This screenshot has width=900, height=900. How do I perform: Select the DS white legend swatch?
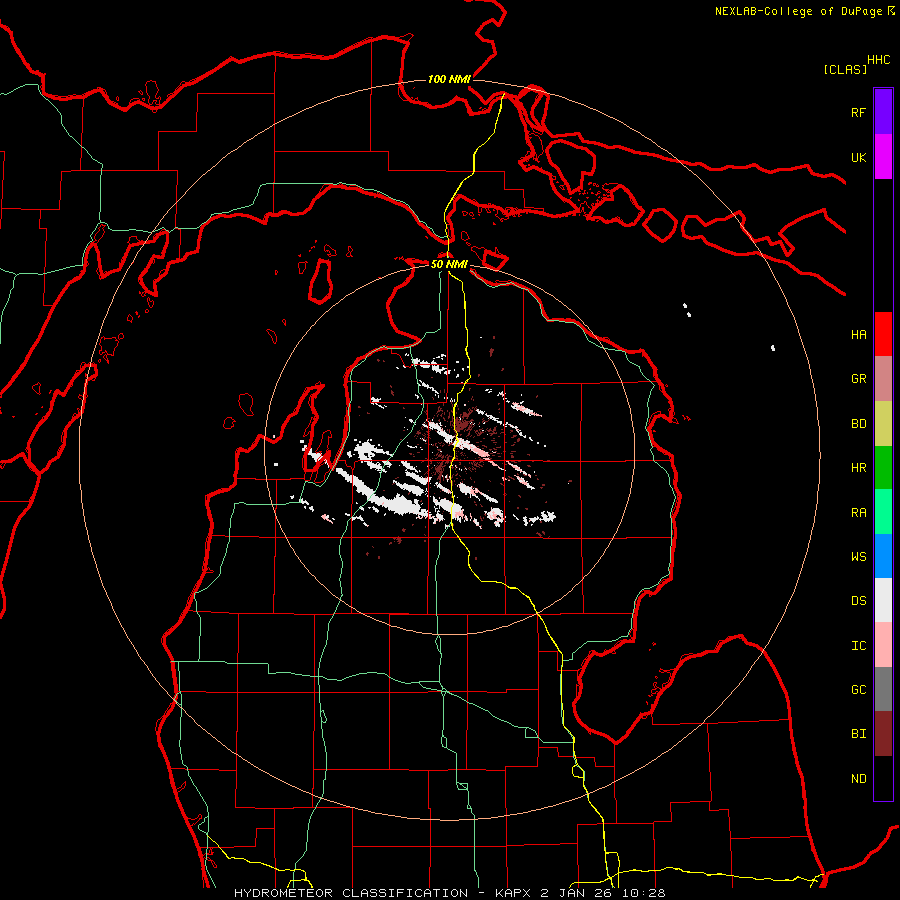[883, 600]
